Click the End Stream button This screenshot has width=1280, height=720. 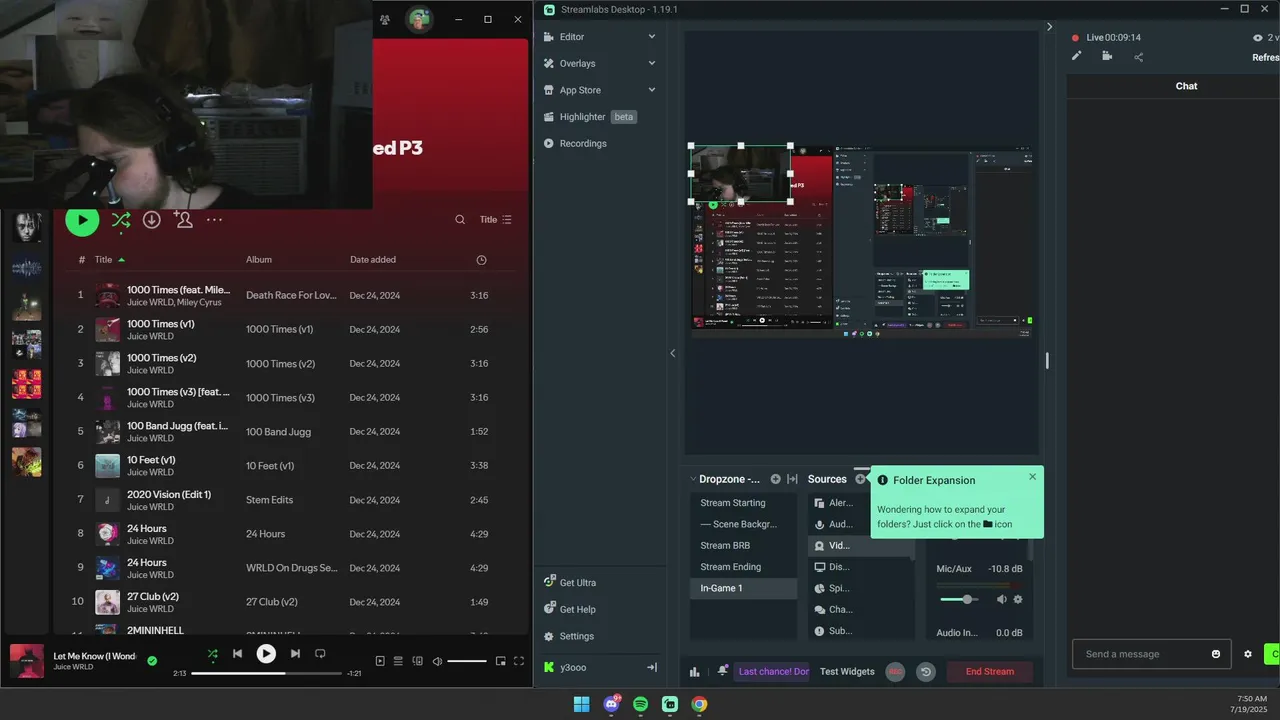(990, 672)
